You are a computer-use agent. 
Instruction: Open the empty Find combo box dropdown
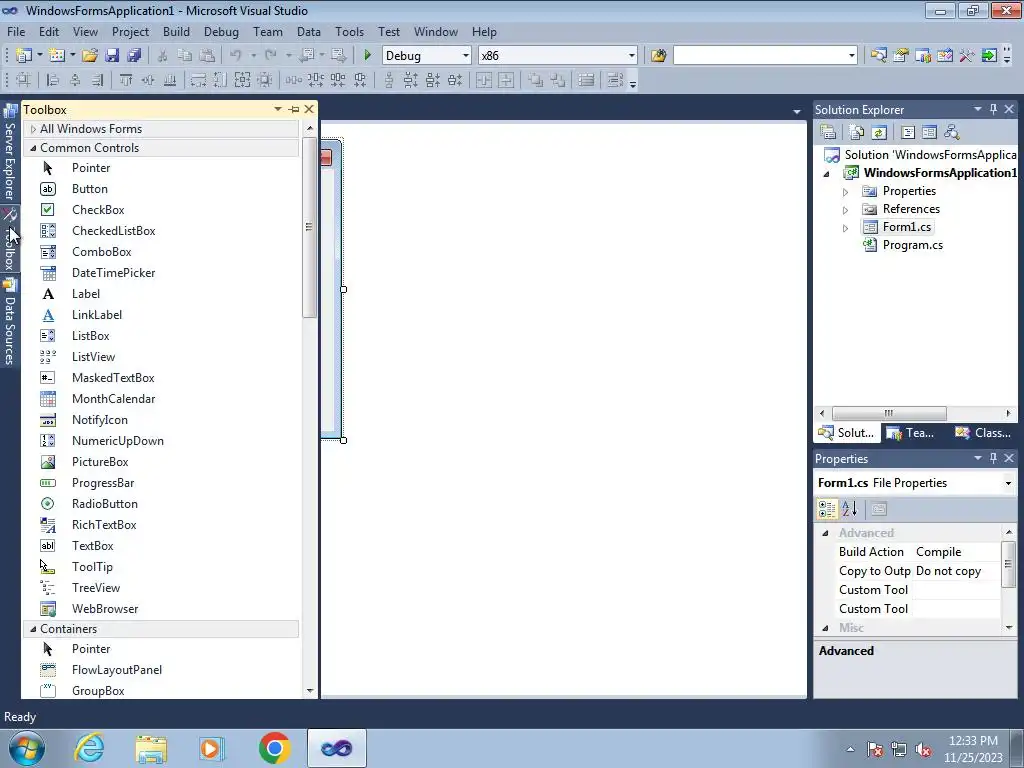tap(851, 56)
